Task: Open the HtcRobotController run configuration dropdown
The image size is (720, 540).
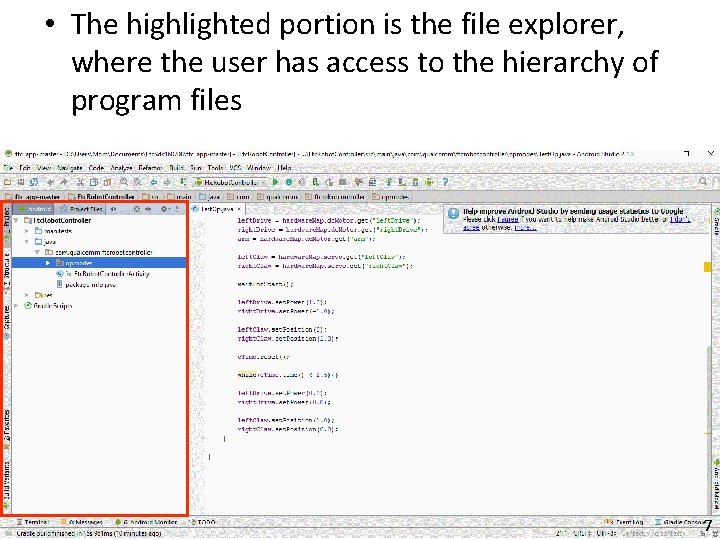Action: [x=231, y=182]
